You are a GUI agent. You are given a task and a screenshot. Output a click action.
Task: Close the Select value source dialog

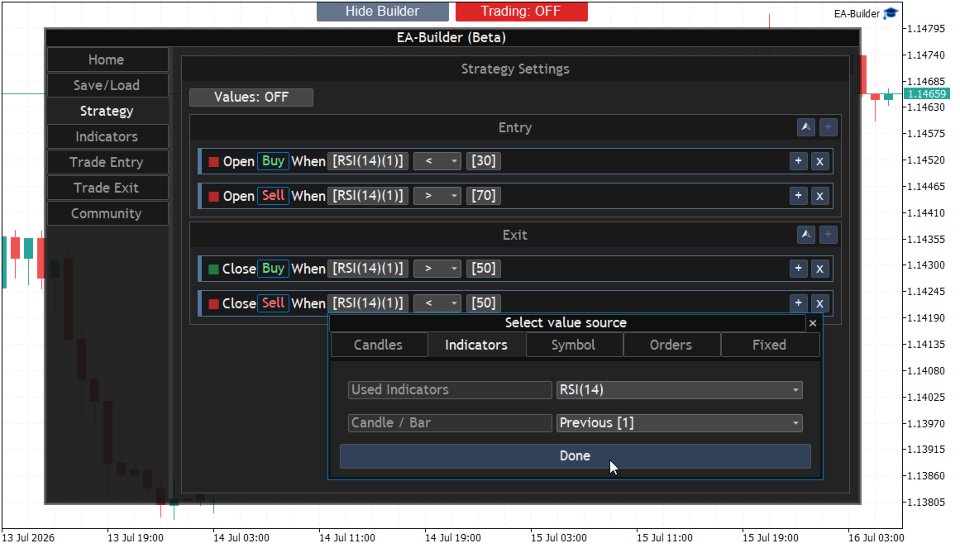(813, 323)
